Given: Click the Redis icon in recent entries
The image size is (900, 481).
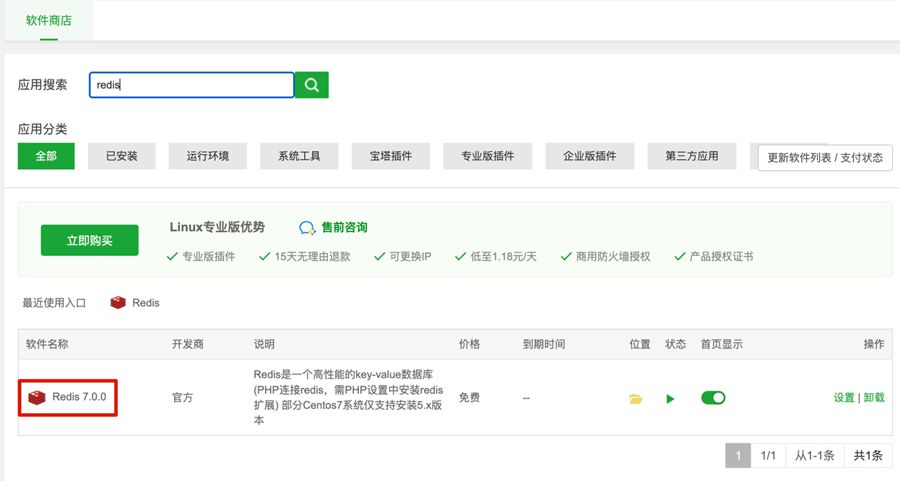Looking at the screenshot, I should (118, 302).
